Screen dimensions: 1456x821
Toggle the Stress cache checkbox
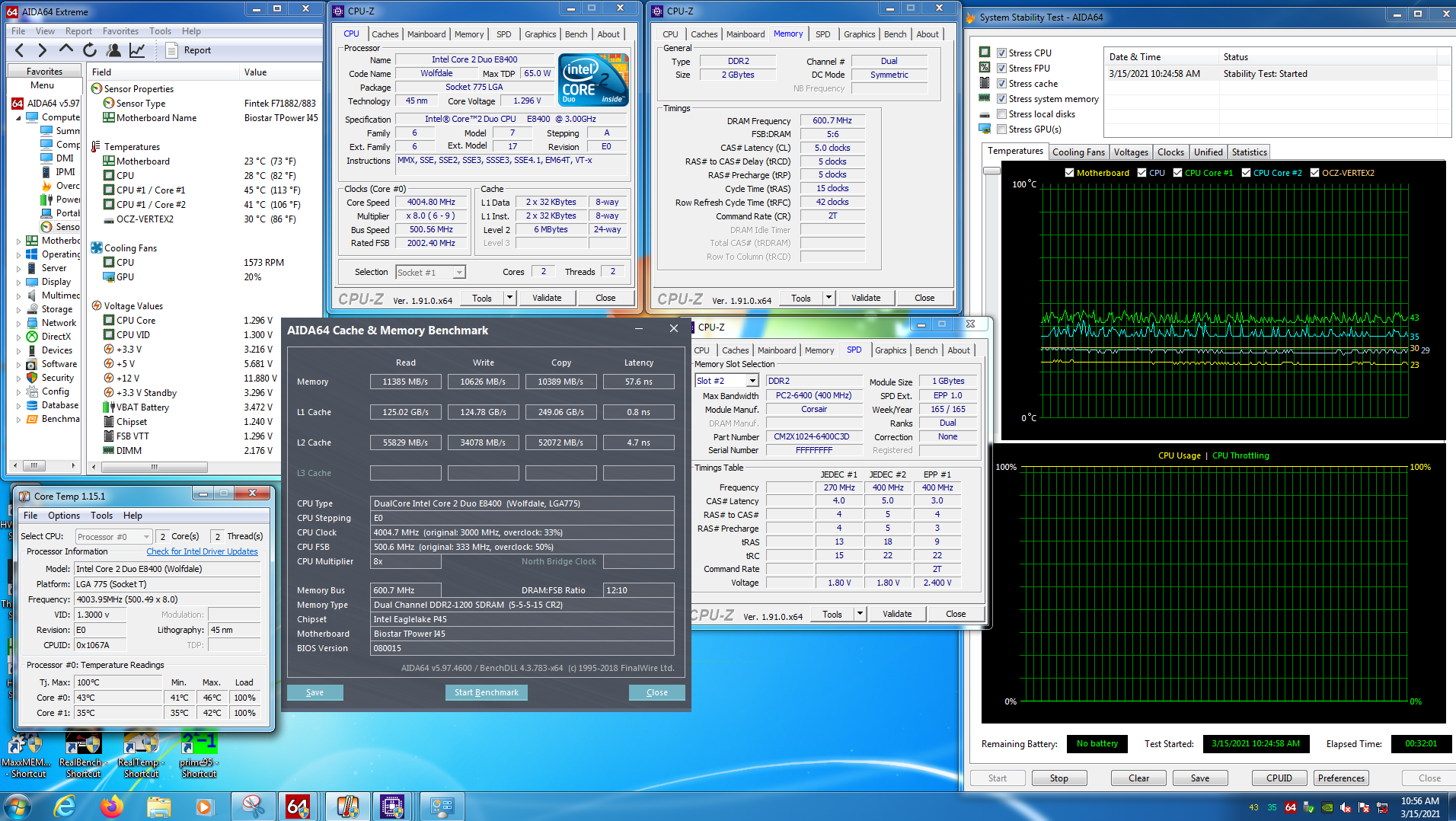tap(1002, 84)
